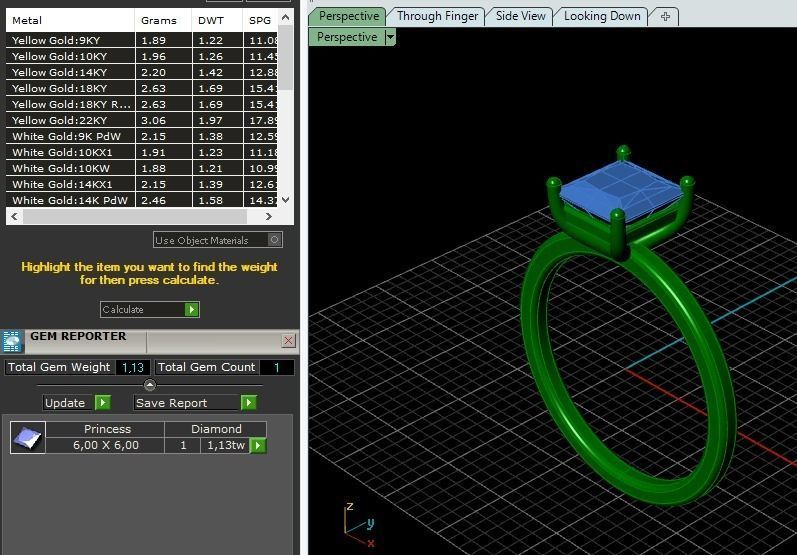Open the Perspective viewport dropdown arrow
This screenshot has width=797, height=555.
(390, 37)
